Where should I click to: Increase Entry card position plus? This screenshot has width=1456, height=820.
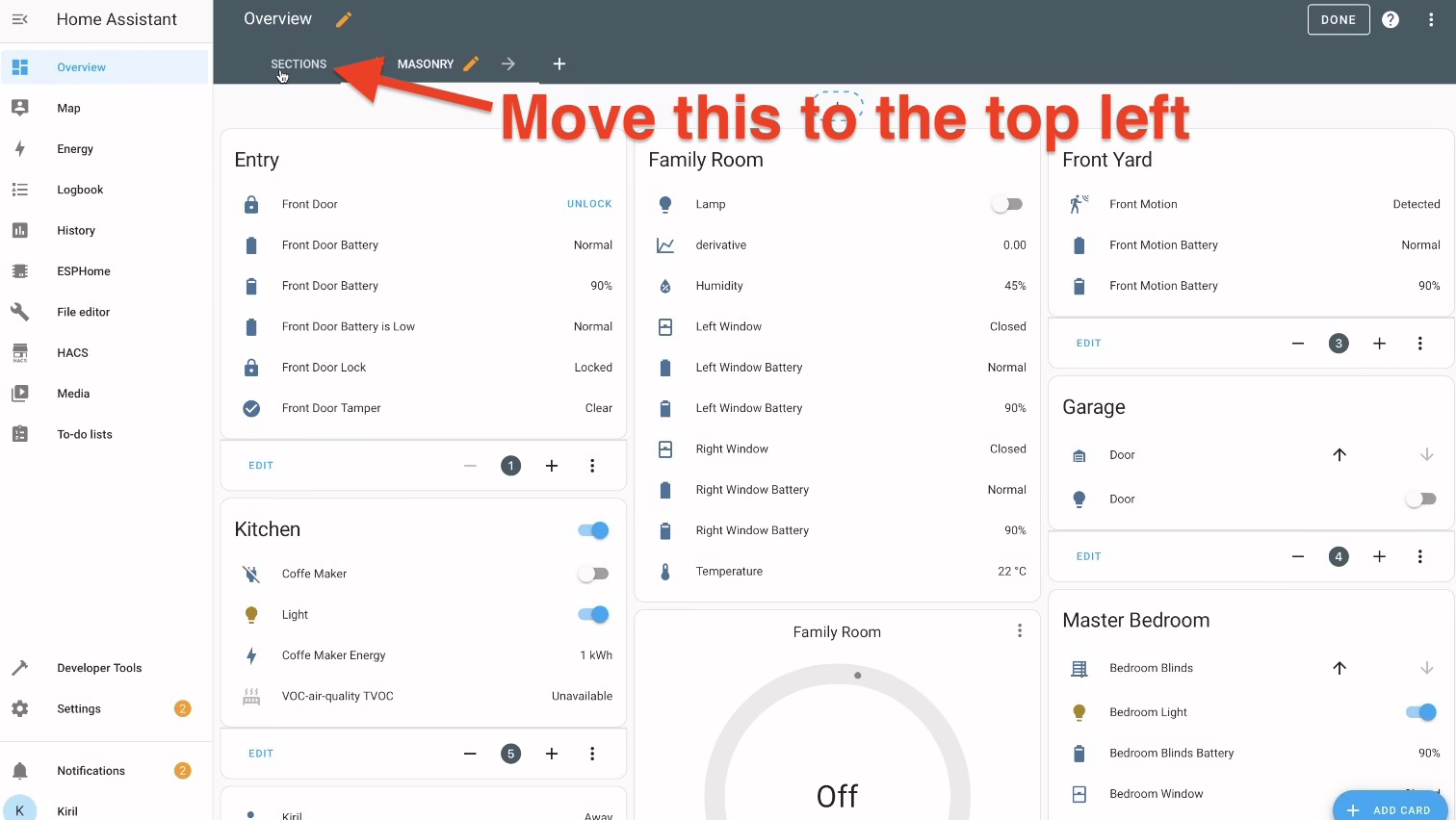[552, 466]
